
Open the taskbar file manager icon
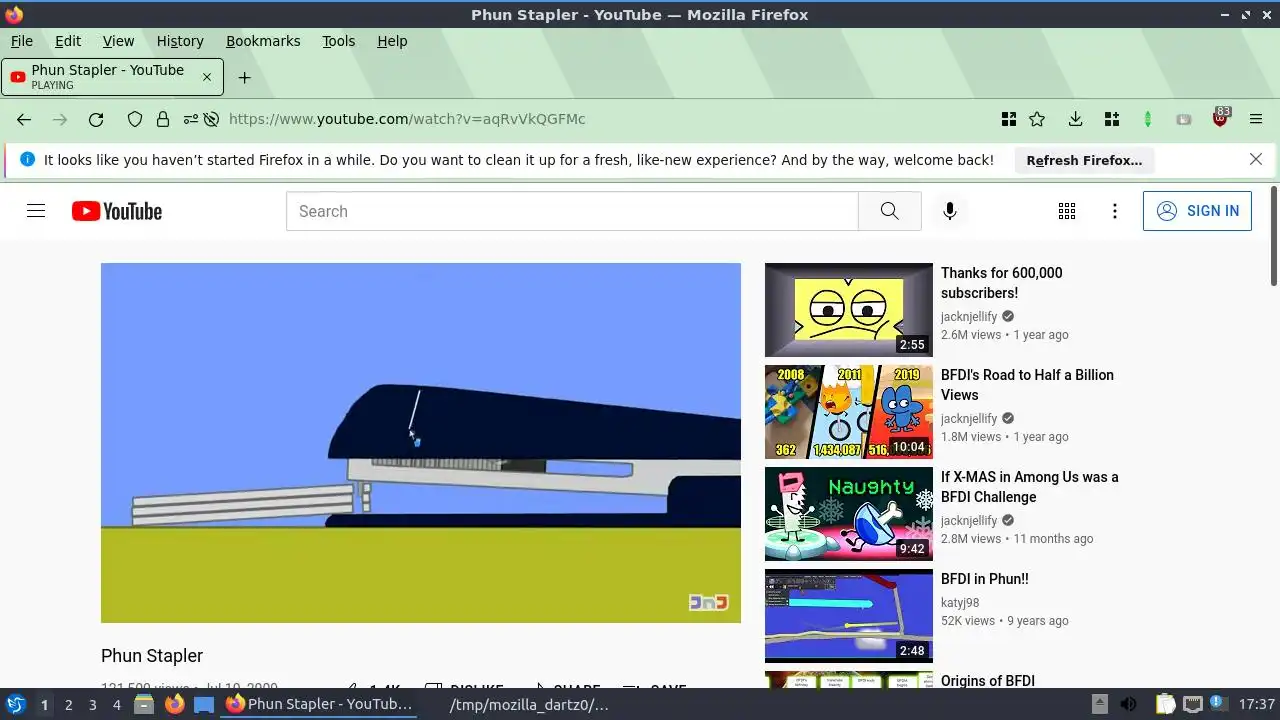click(144, 704)
